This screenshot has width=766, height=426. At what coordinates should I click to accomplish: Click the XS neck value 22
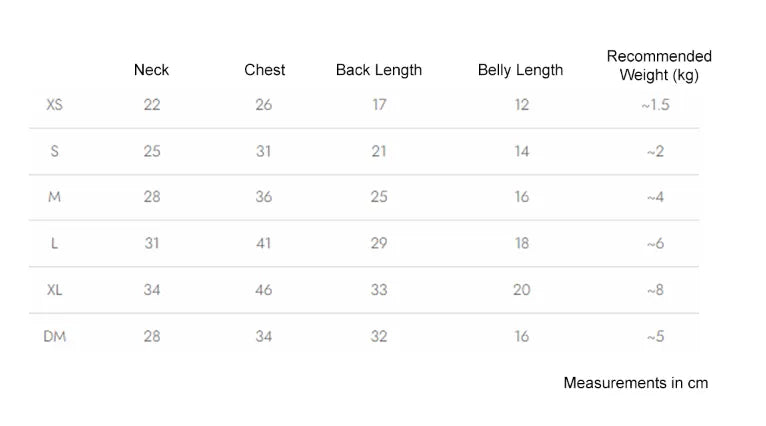tap(152, 104)
